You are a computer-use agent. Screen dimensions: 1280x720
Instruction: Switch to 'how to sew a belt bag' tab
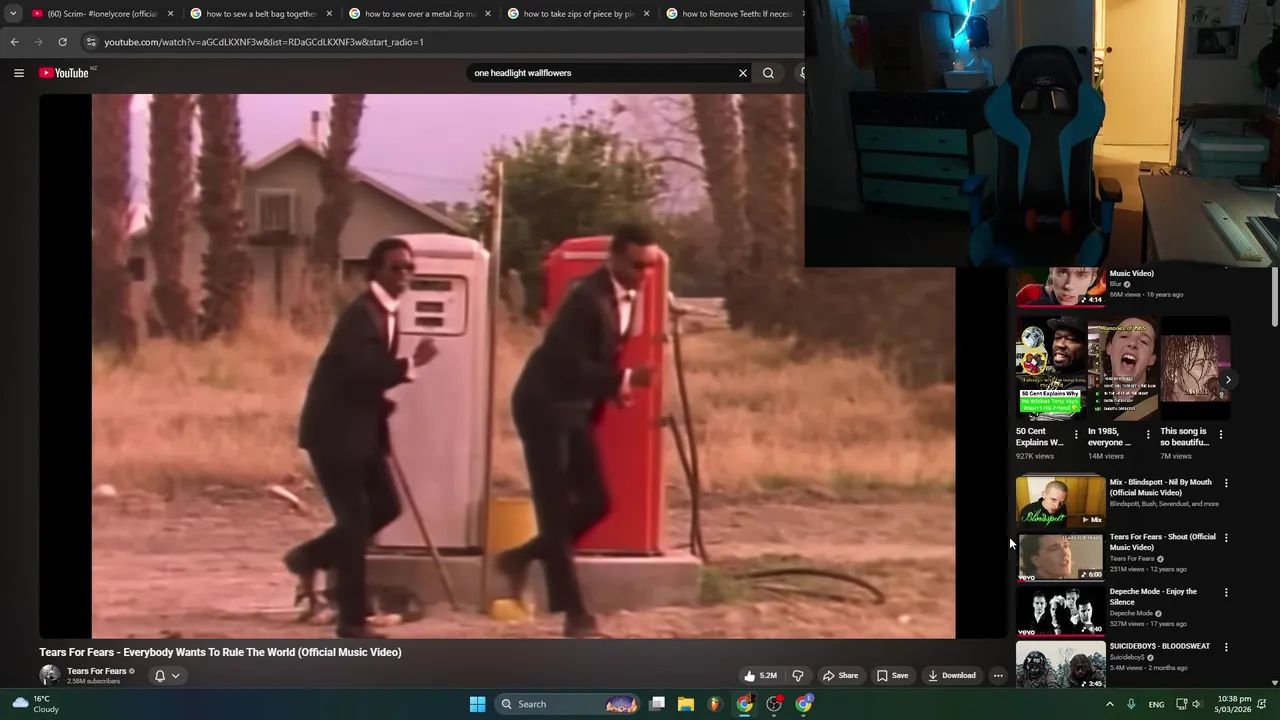click(x=258, y=14)
